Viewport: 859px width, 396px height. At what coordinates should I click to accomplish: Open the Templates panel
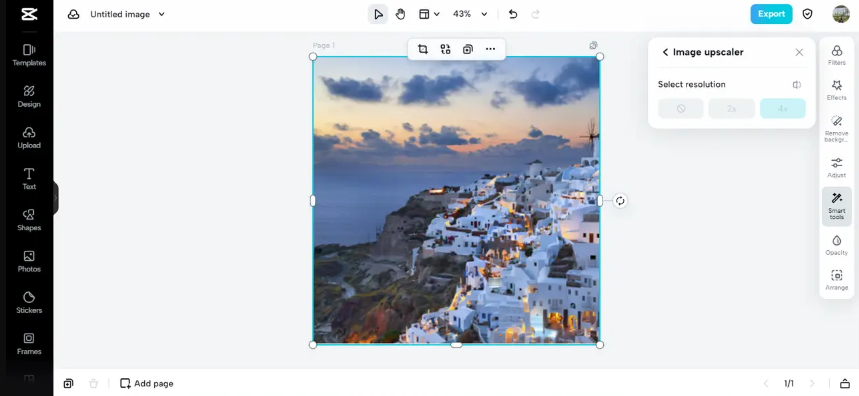[29, 55]
